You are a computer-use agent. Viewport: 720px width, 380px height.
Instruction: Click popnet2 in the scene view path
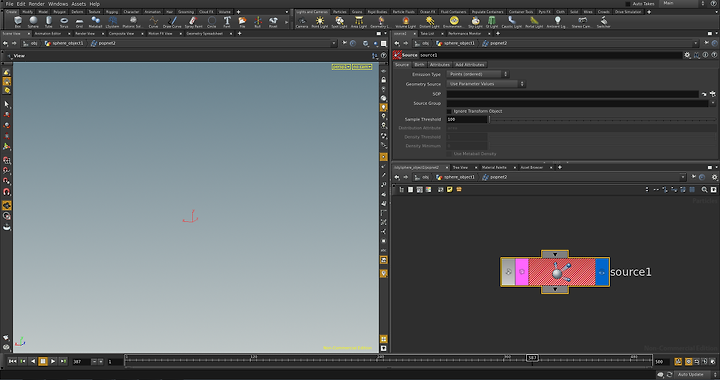click(x=107, y=43)
